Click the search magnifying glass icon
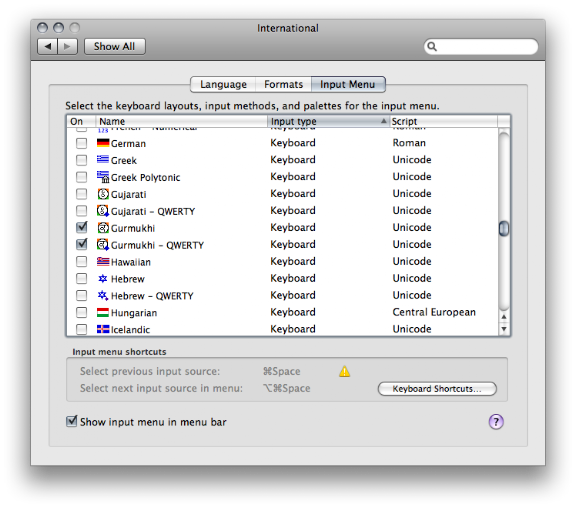576x508 pixels. pyautogui.click(x=432, y=47)
